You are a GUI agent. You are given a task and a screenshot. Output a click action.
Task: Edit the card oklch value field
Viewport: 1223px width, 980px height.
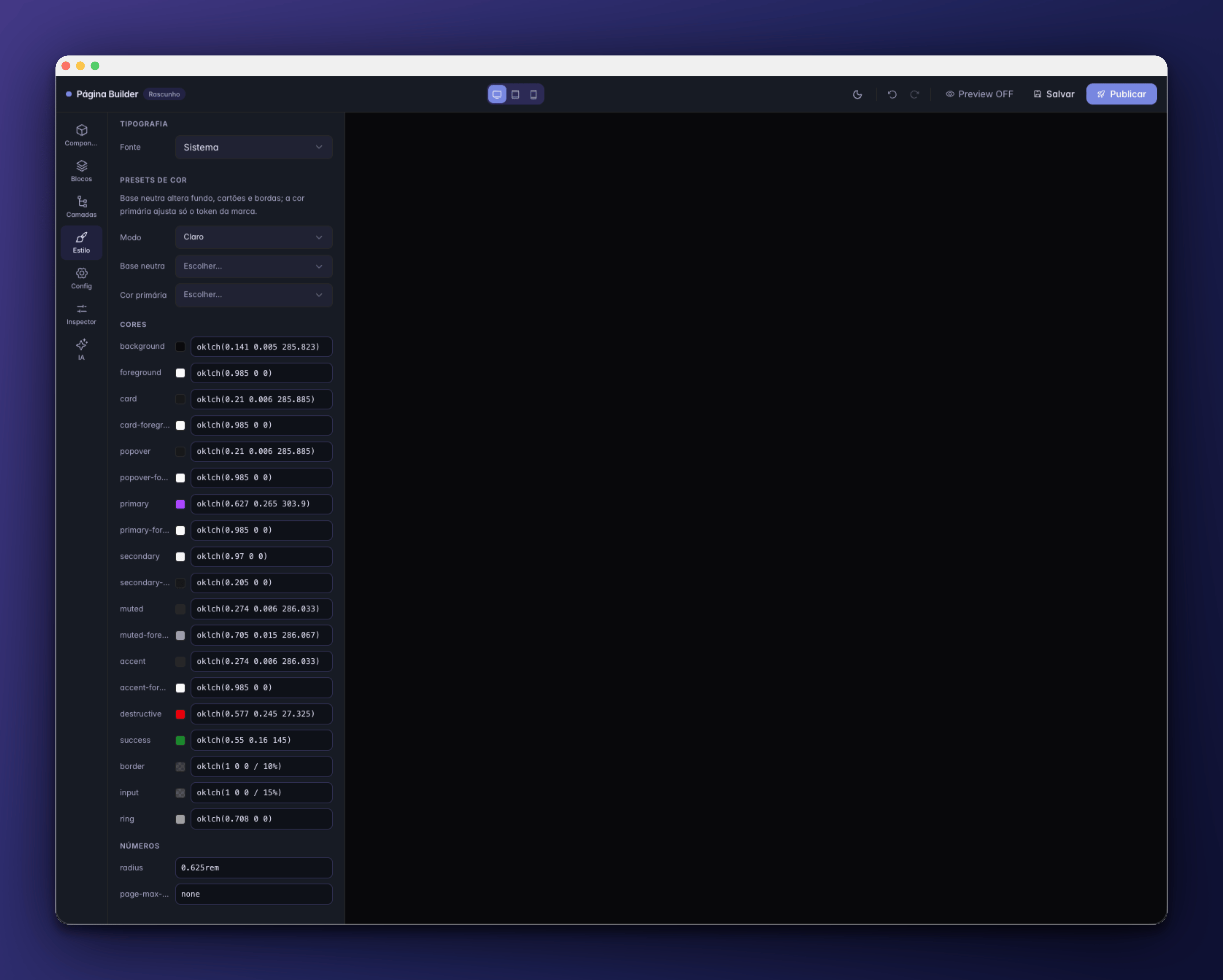tap(262, 399)
